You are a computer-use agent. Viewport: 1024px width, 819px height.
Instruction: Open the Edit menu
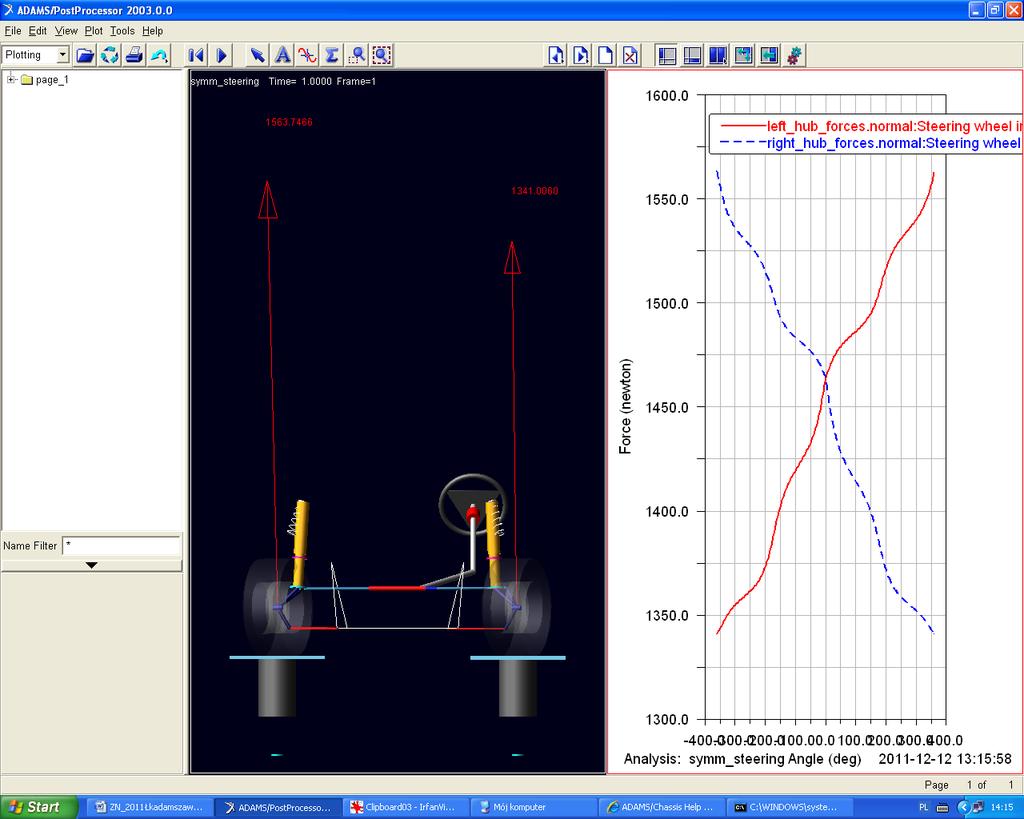pos(37,31)
